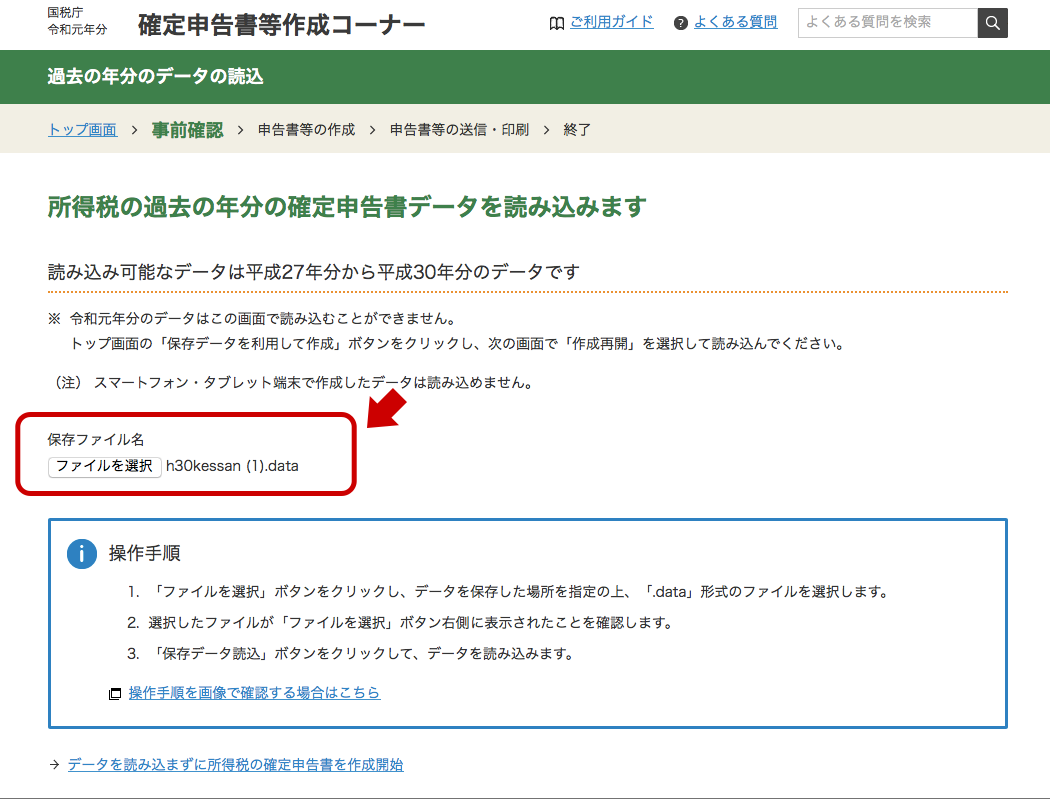Click the book icon beside ご利用ガイド
The height and width of the screenshot is (799, 1050).
(557, 21)
